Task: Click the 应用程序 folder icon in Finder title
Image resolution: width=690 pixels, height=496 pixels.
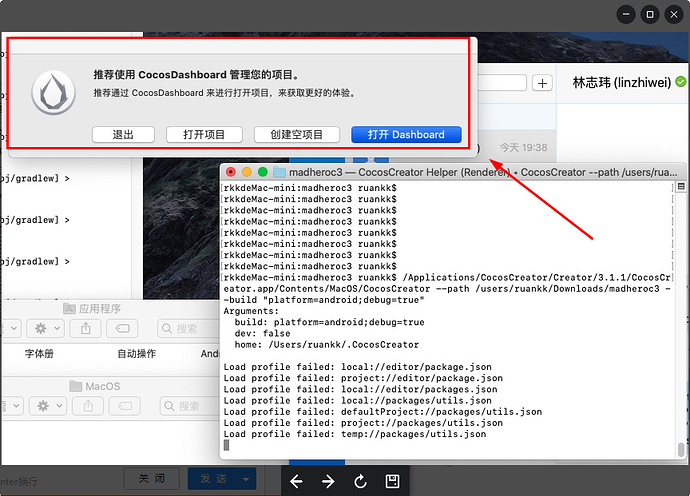Action: click(x=70, y=309)
